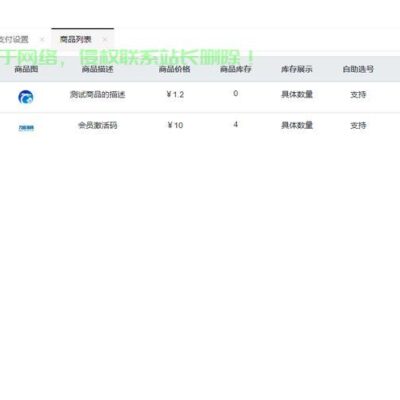Click the 商品描述 column header
Viewport: 400px width, 400px height.
click(98, 69)
